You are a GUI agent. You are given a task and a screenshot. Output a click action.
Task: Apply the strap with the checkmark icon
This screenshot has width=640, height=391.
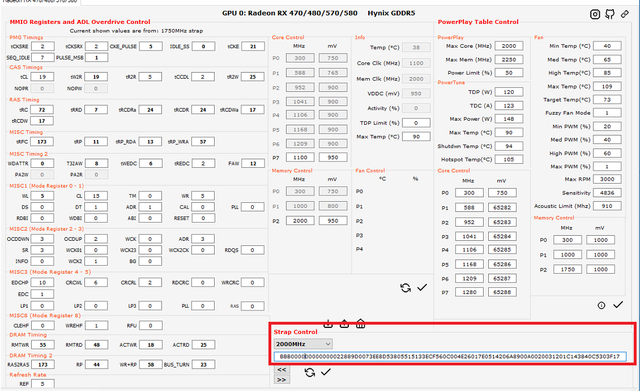(326, 372)
